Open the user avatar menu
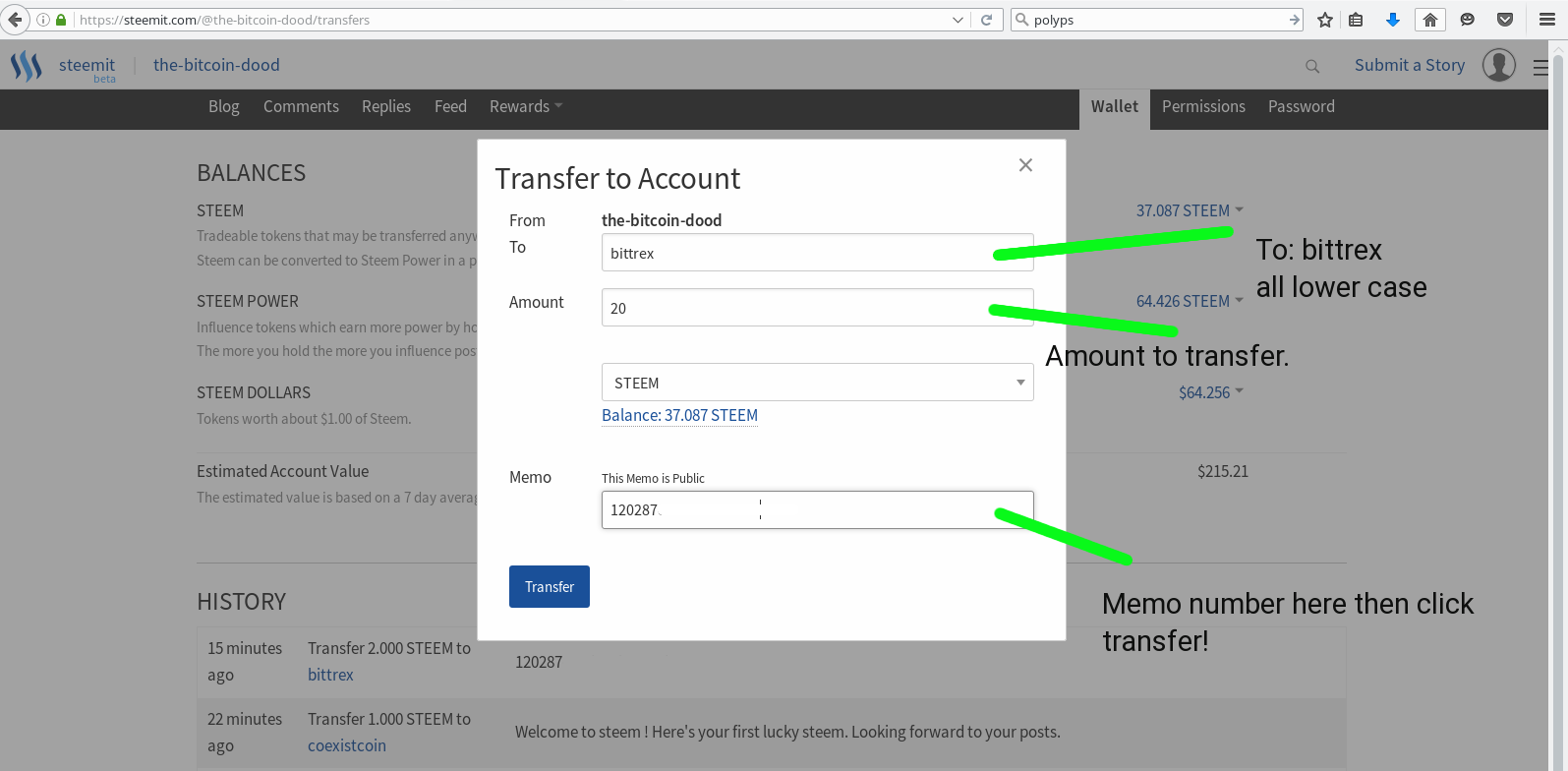The image size is (1568, 771). [x=1499, y=65]
